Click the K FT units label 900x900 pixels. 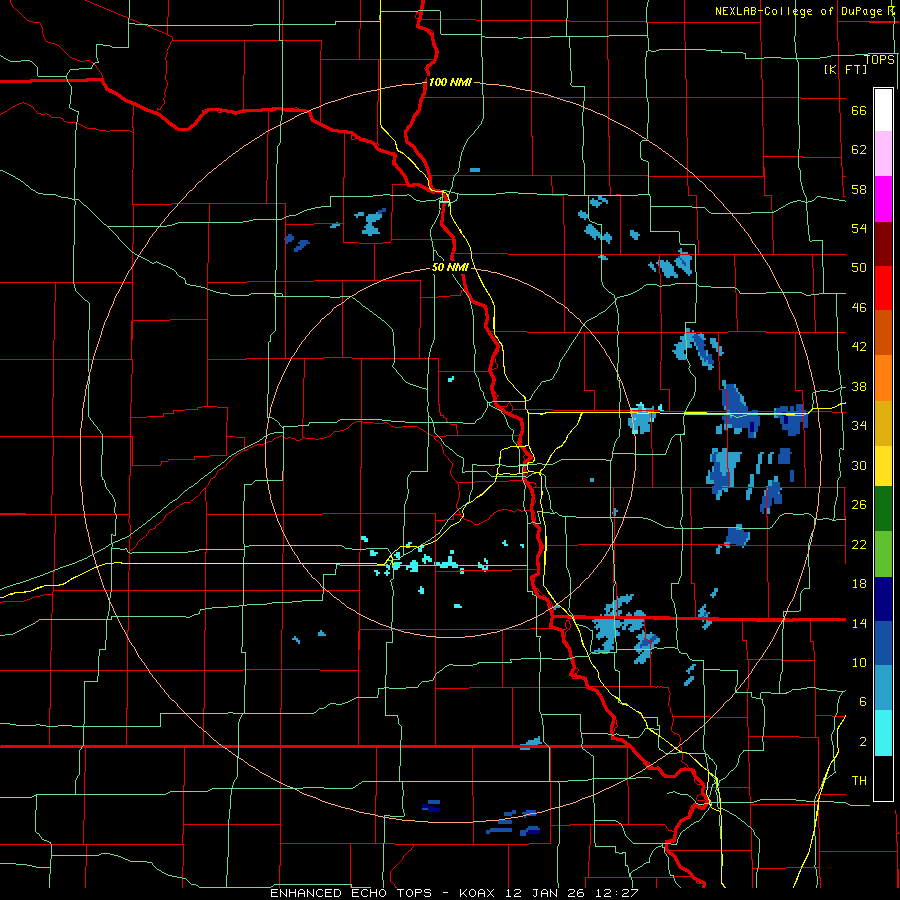click(x=845, y=69)
